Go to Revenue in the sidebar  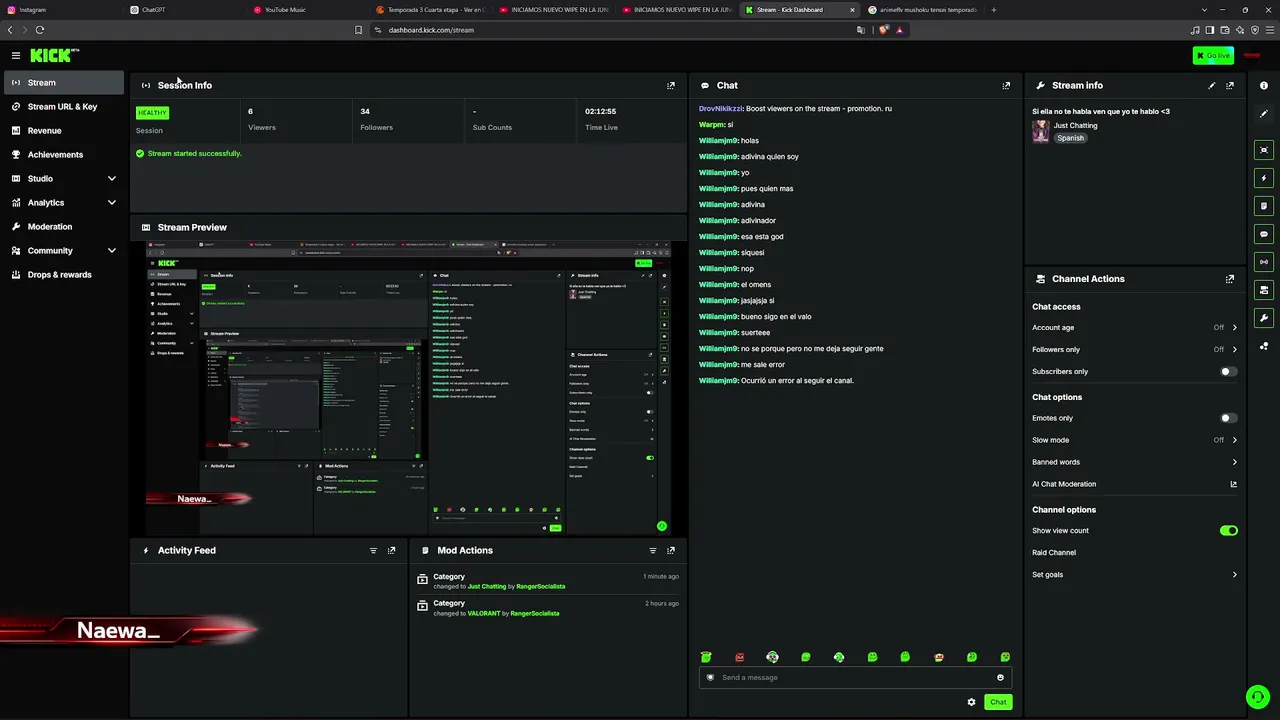click(x=64, y=131)
